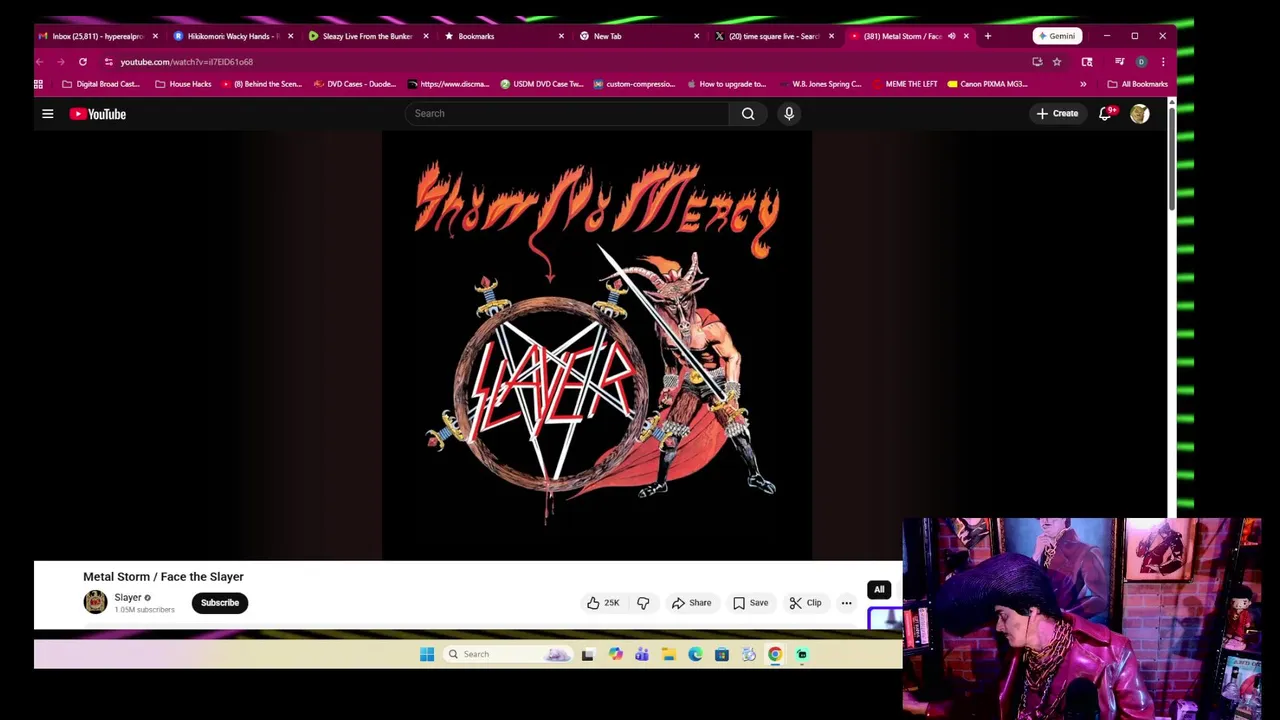Open the YouTube guide hamburger menu
The width and height of the screenshot is (1280, 720).
[47, 114]
